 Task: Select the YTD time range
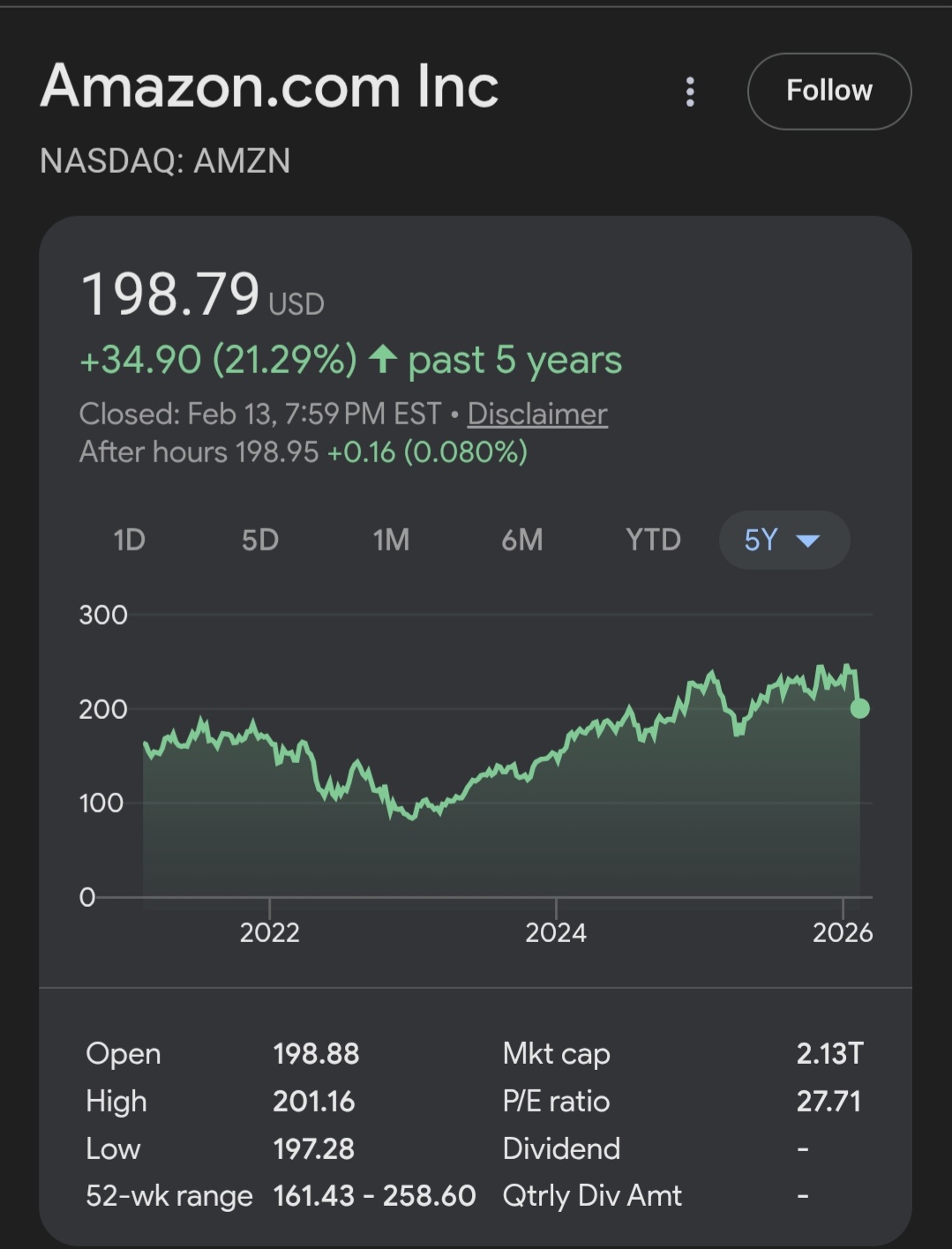[653, 539]
